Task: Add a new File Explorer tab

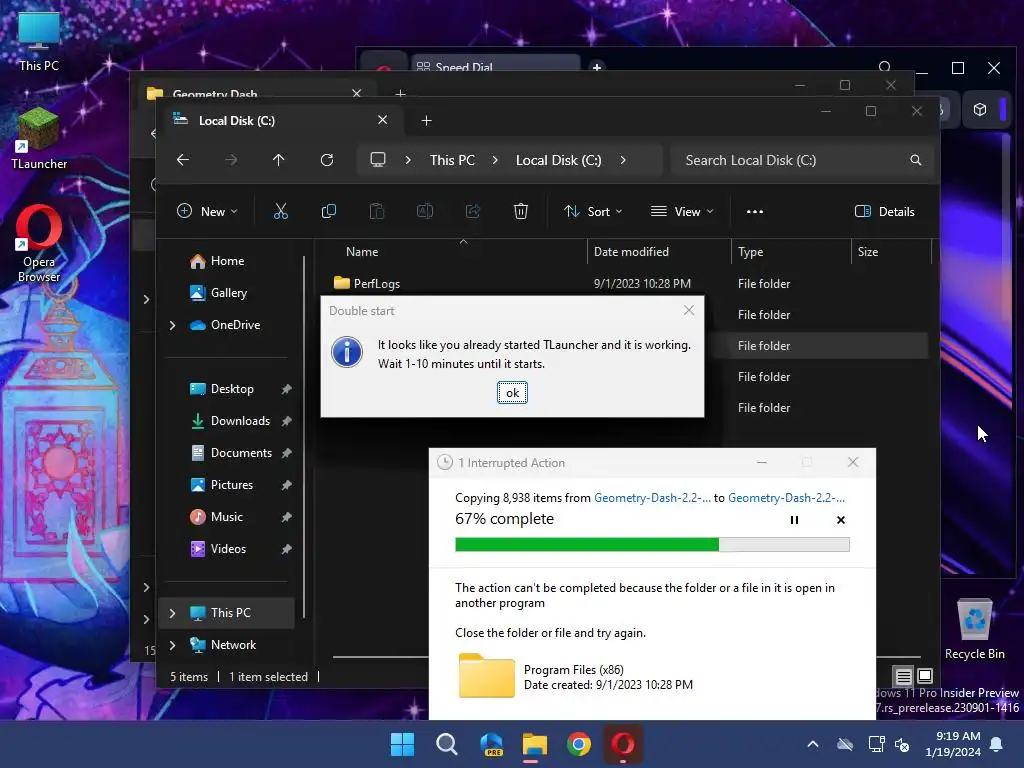Action: 426,120
